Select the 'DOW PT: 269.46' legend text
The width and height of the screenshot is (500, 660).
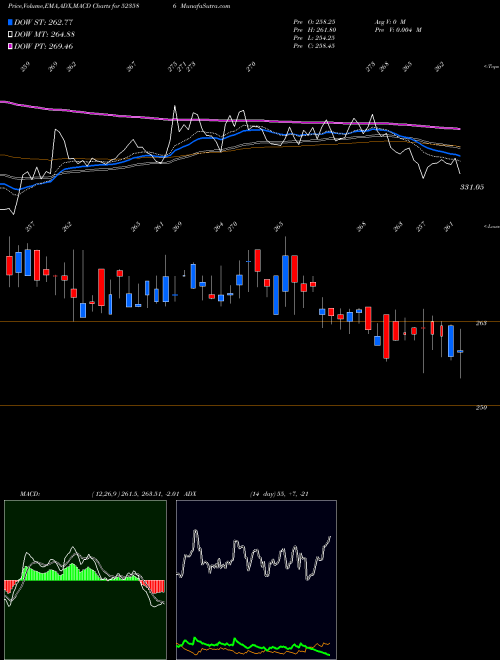44,46
